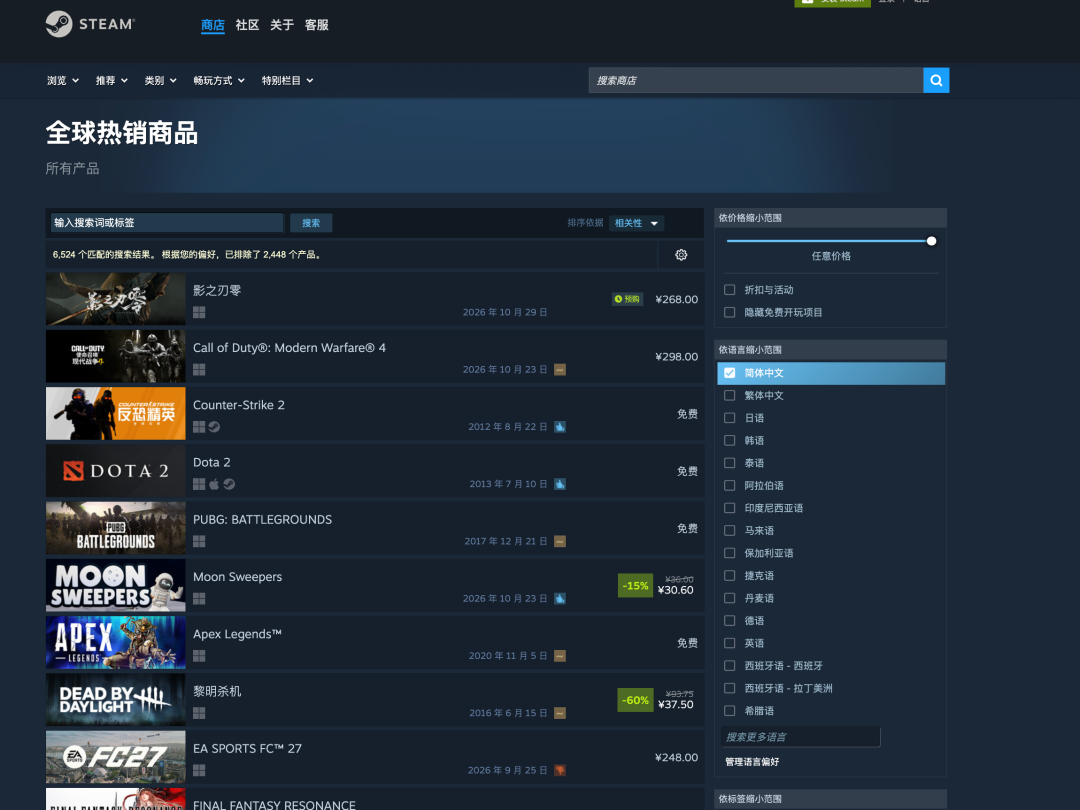Click the 搜索更多语言 input field
The height and width of the screenshot is (810, 1080).
coord(800,737)
